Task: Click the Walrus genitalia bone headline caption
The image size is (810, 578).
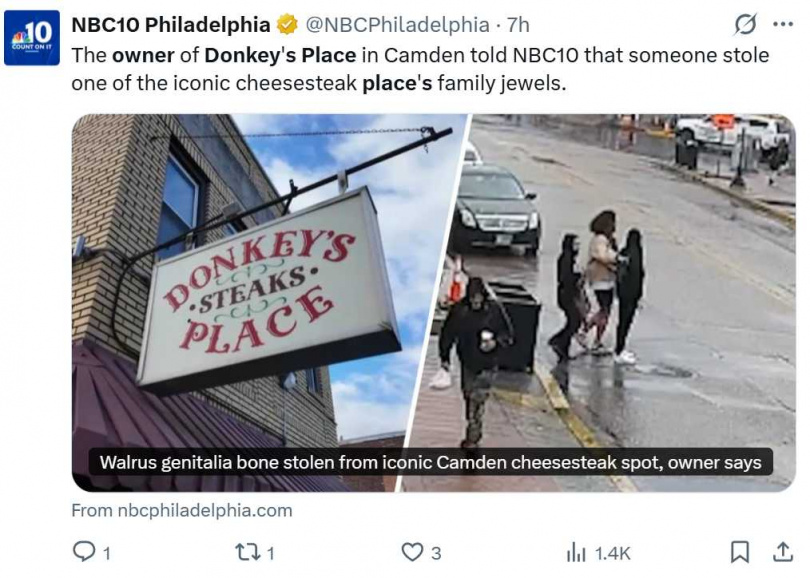Action: [430, 462]
